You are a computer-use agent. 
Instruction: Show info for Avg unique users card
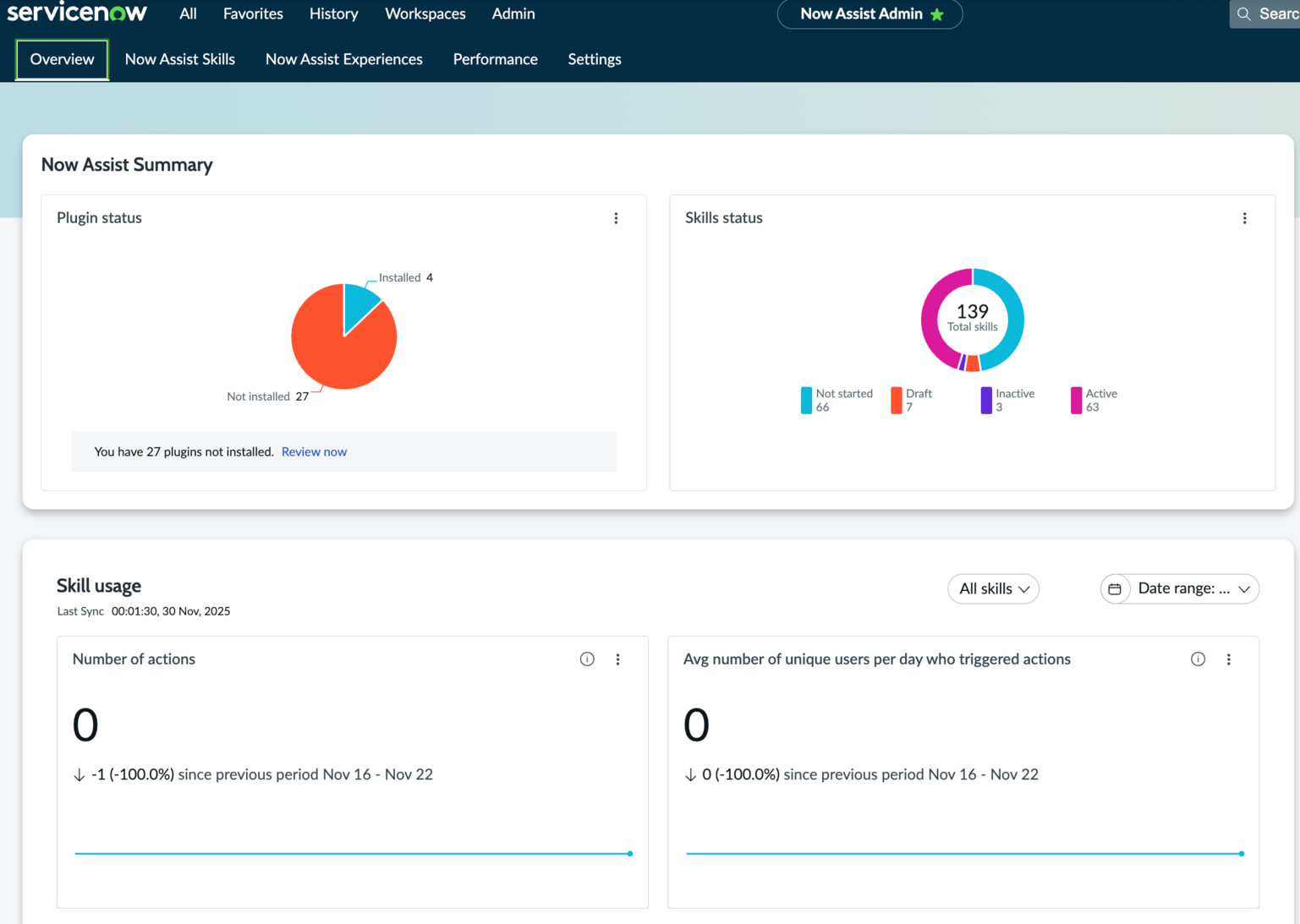(1198, 659)
